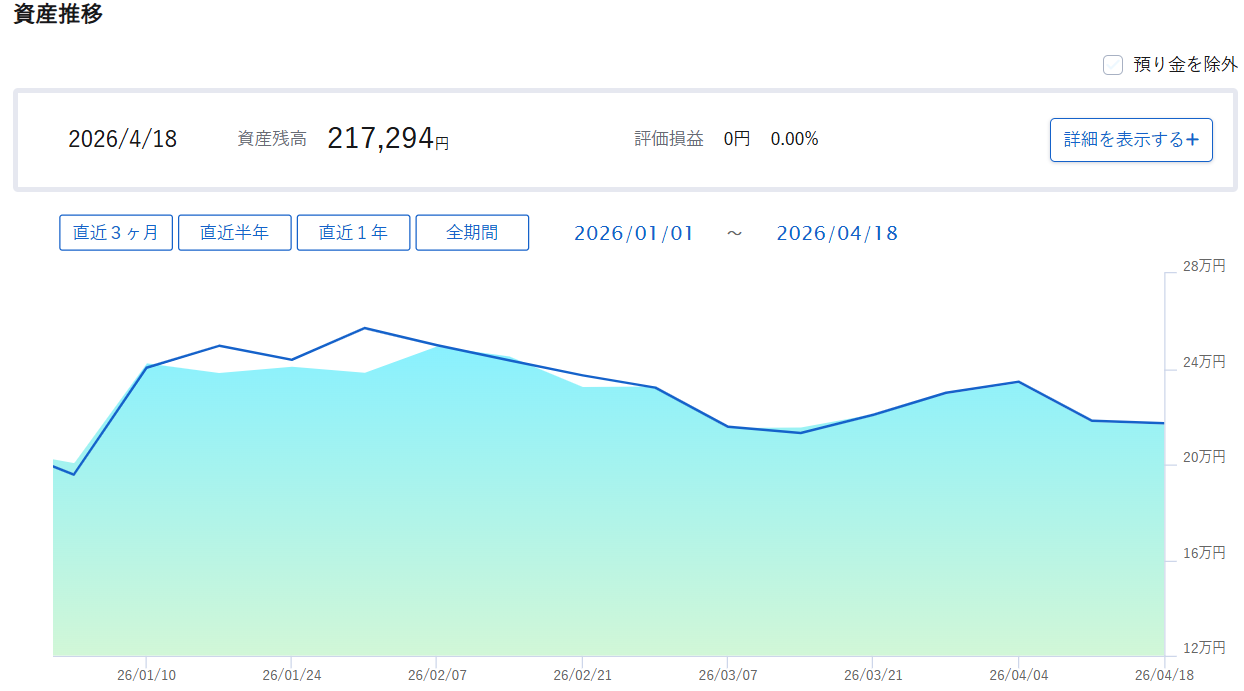Choose the 直近1年 range button
The width and height of the screenshot is (1244, 691).
point(353,233)
